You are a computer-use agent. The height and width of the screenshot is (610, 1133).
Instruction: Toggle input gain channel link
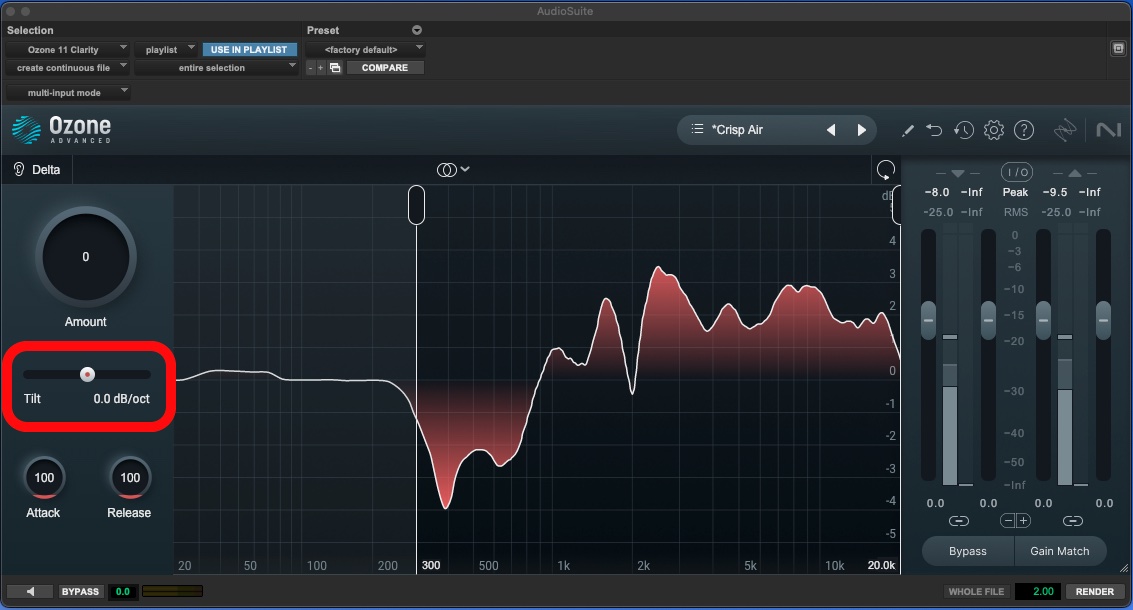tap(959, 521)
